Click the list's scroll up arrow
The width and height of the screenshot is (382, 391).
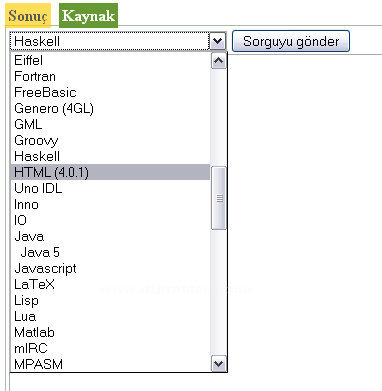219,61
